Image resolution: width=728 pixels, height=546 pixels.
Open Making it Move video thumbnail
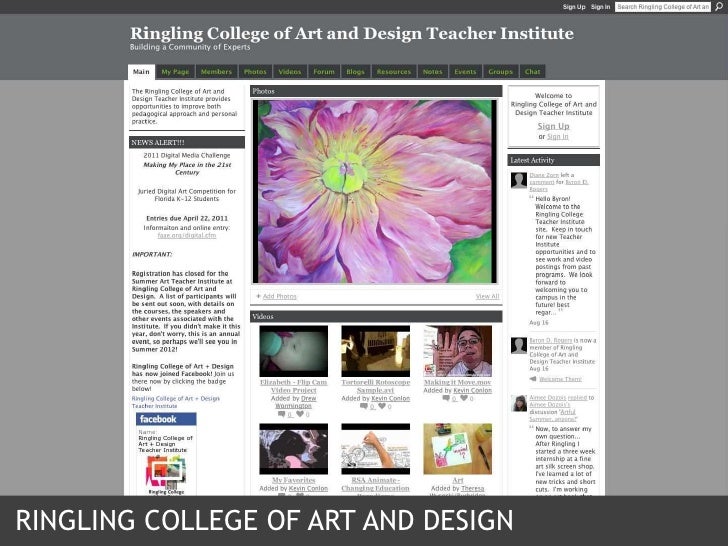(x=458, y=351)
